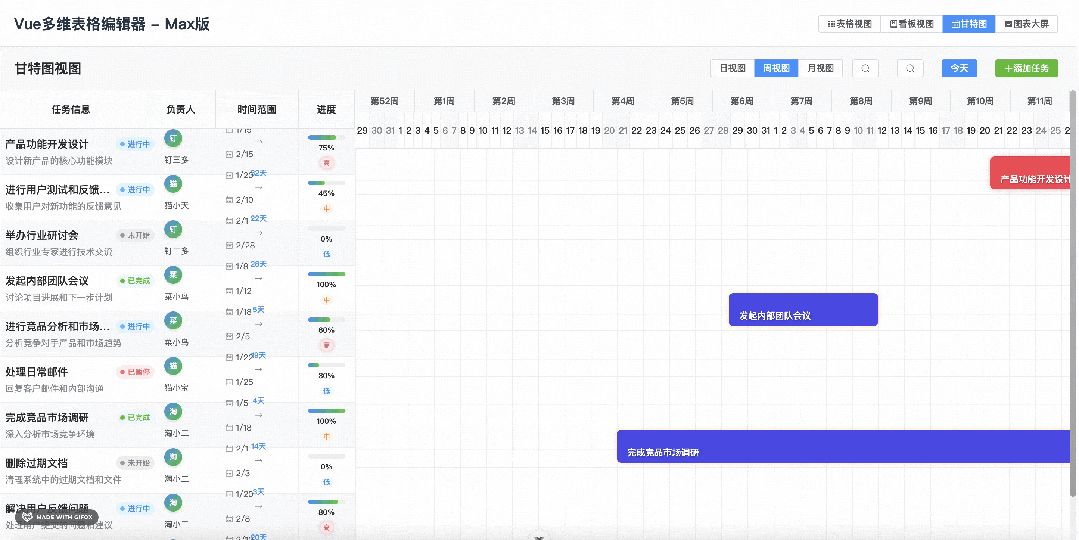Click 未开始 status badge of 删除过期文档
1079x540 pixels.
coord(135,462)
